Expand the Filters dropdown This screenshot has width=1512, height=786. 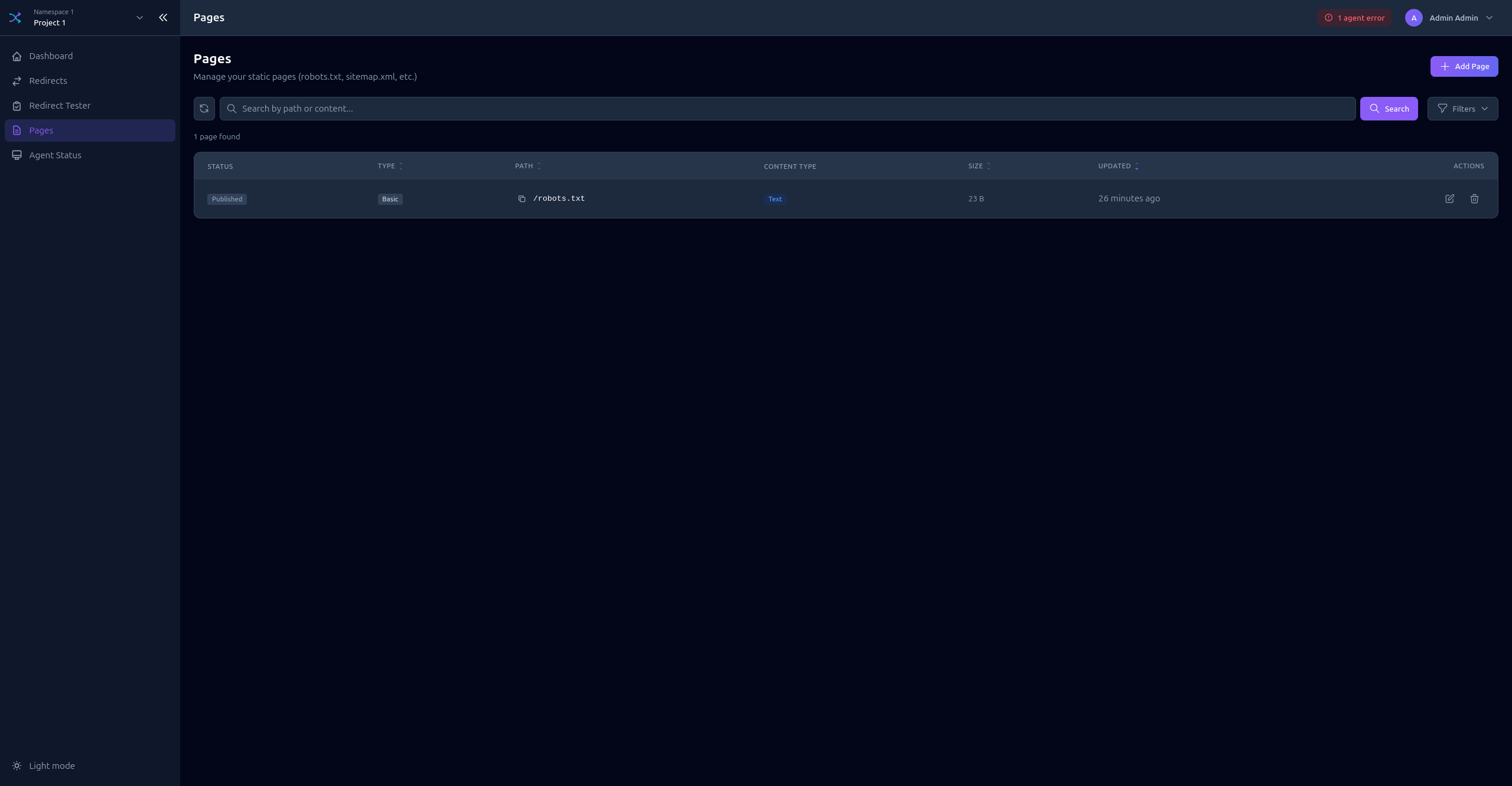[1462, 109]
